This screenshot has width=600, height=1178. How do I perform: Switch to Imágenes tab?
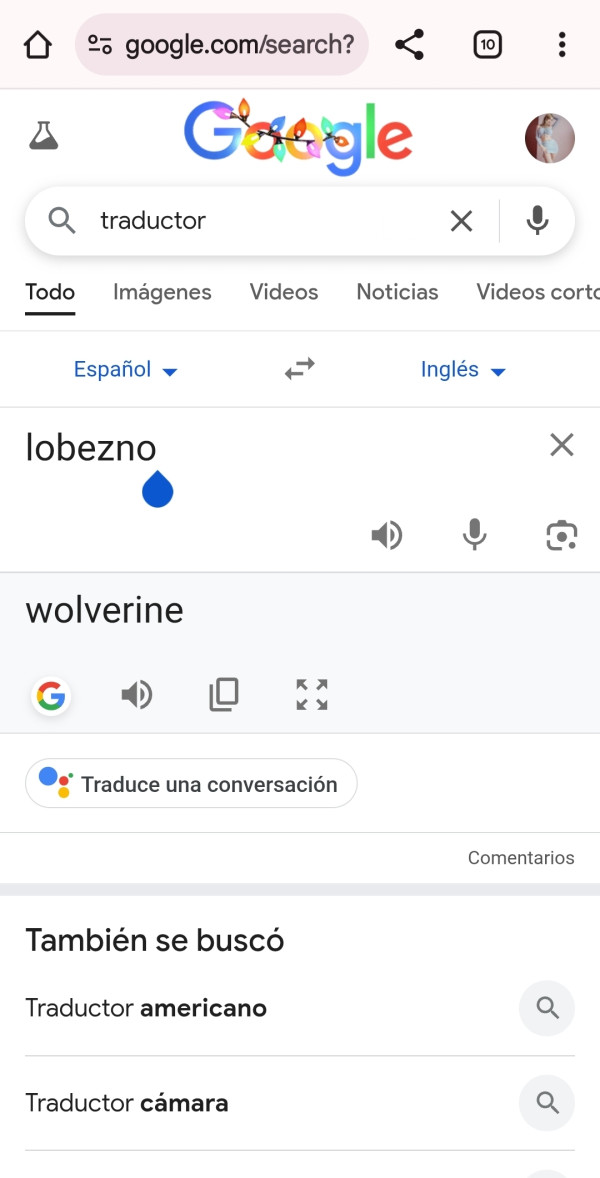tap(162, 292)
